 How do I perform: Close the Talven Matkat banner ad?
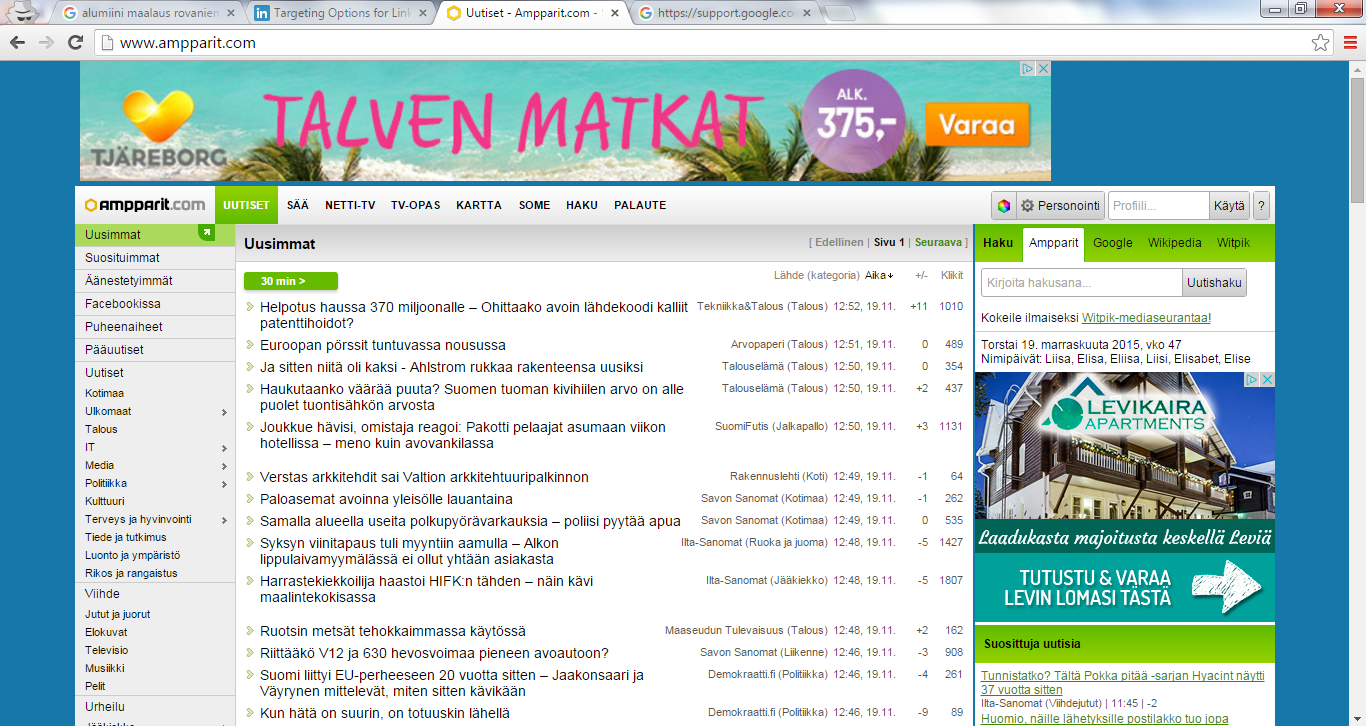pyautogui.click(x=1043, y=69)
